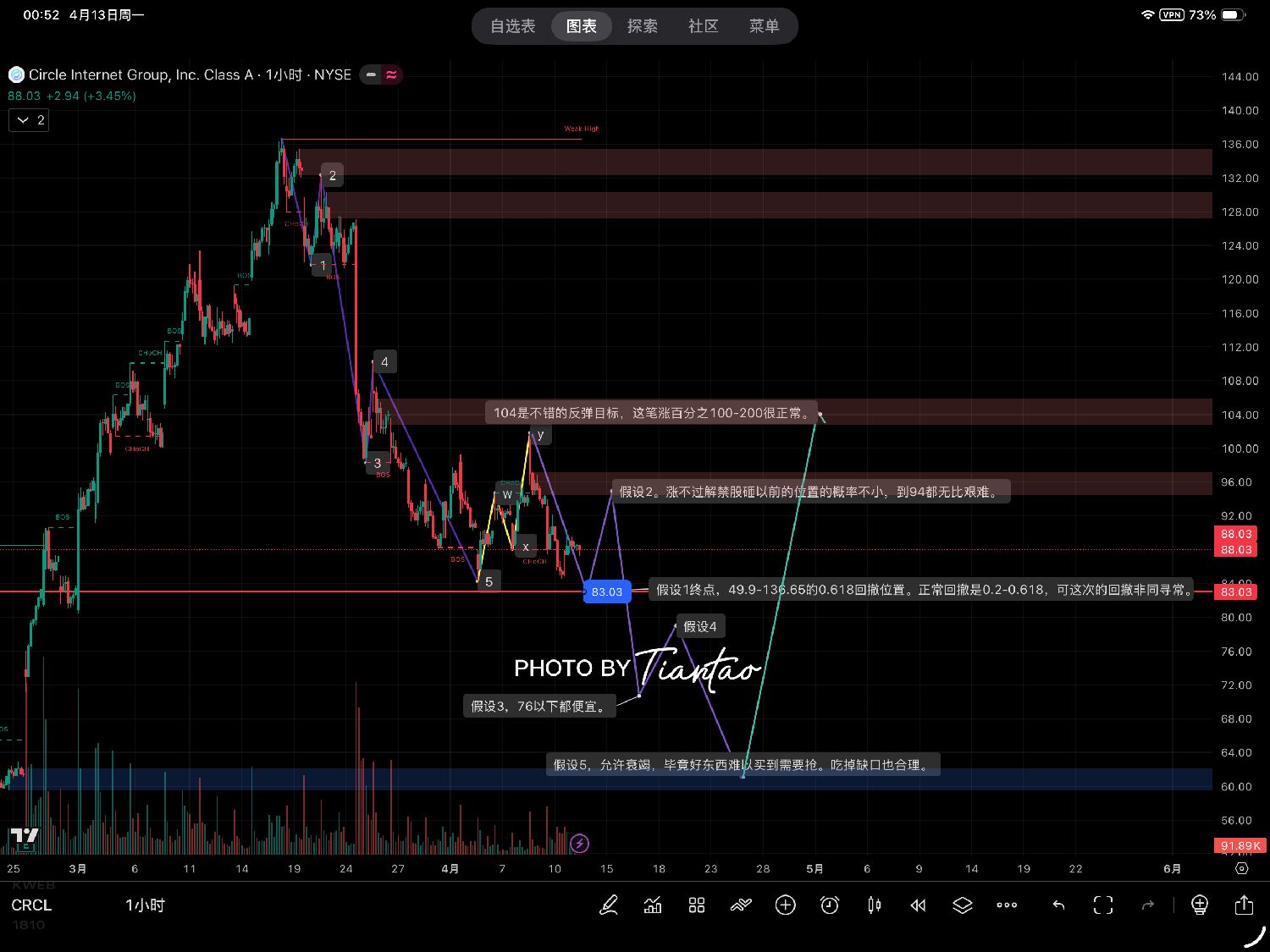Toggle the pink wavy-lines data indicator

click(391, 74)
